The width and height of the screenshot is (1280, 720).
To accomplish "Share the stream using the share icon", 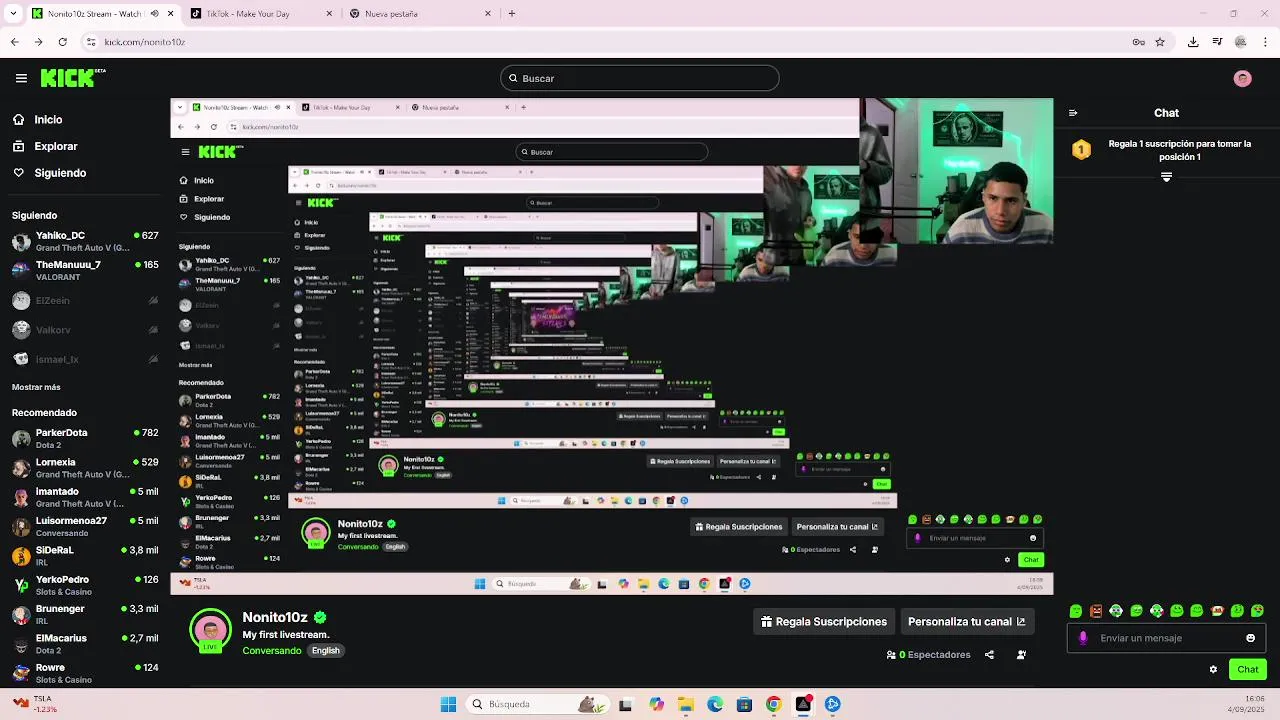I will pyautogui.click(x=989, y=655).
